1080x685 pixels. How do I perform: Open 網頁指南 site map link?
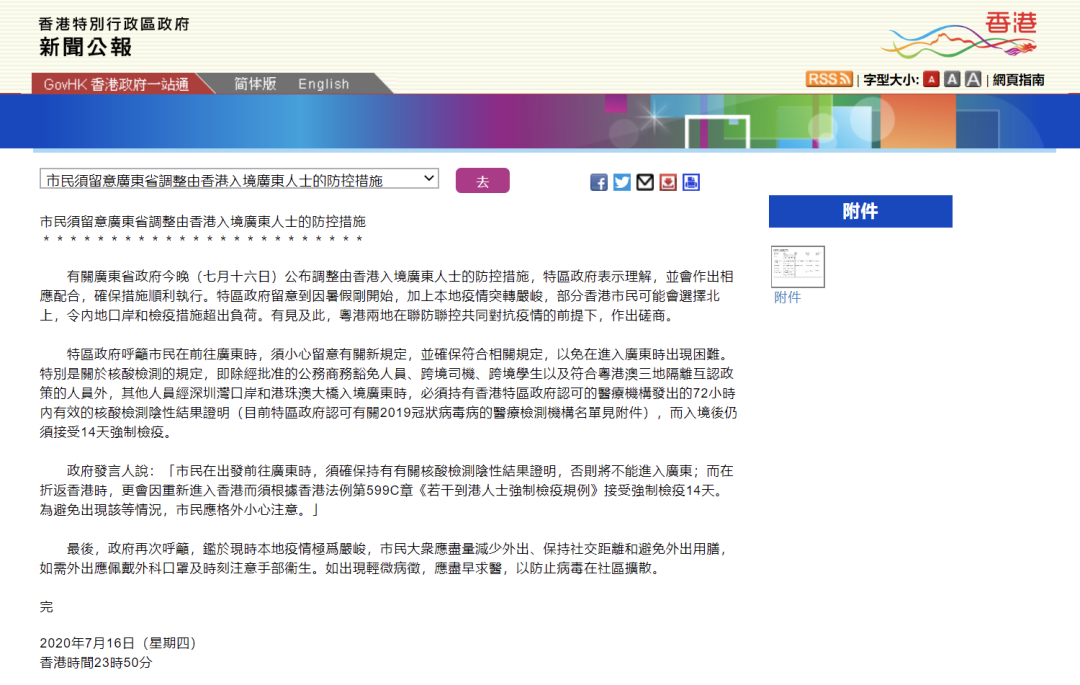point(1019,80)
